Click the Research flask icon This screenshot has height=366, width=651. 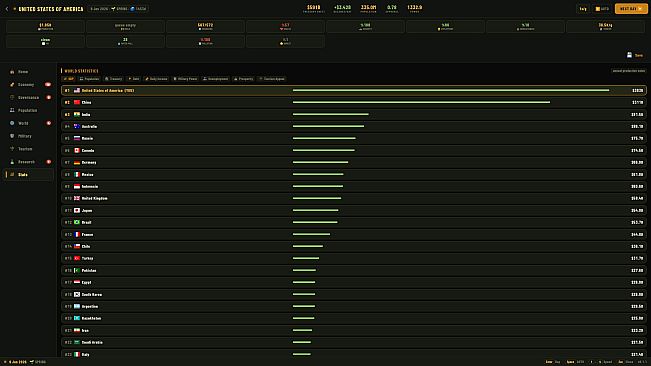coord(12,162)
